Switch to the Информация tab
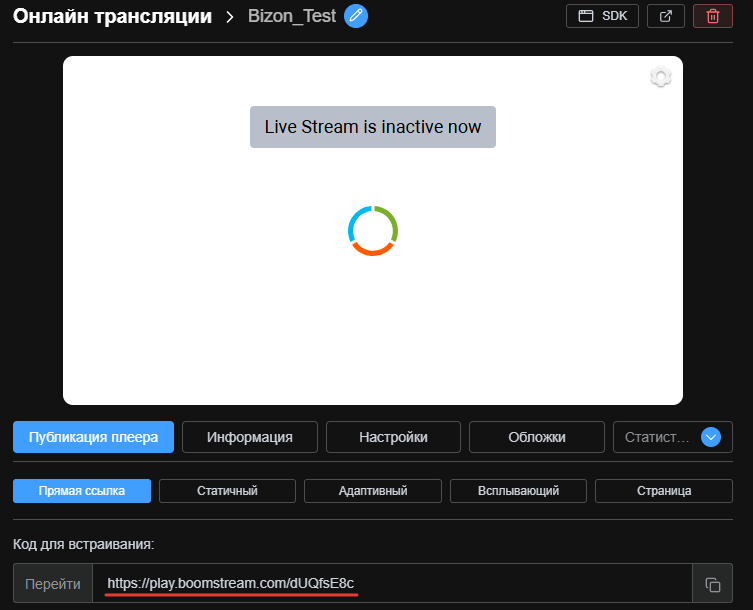This screenshot has height=610, width=753. click(250, 437)
